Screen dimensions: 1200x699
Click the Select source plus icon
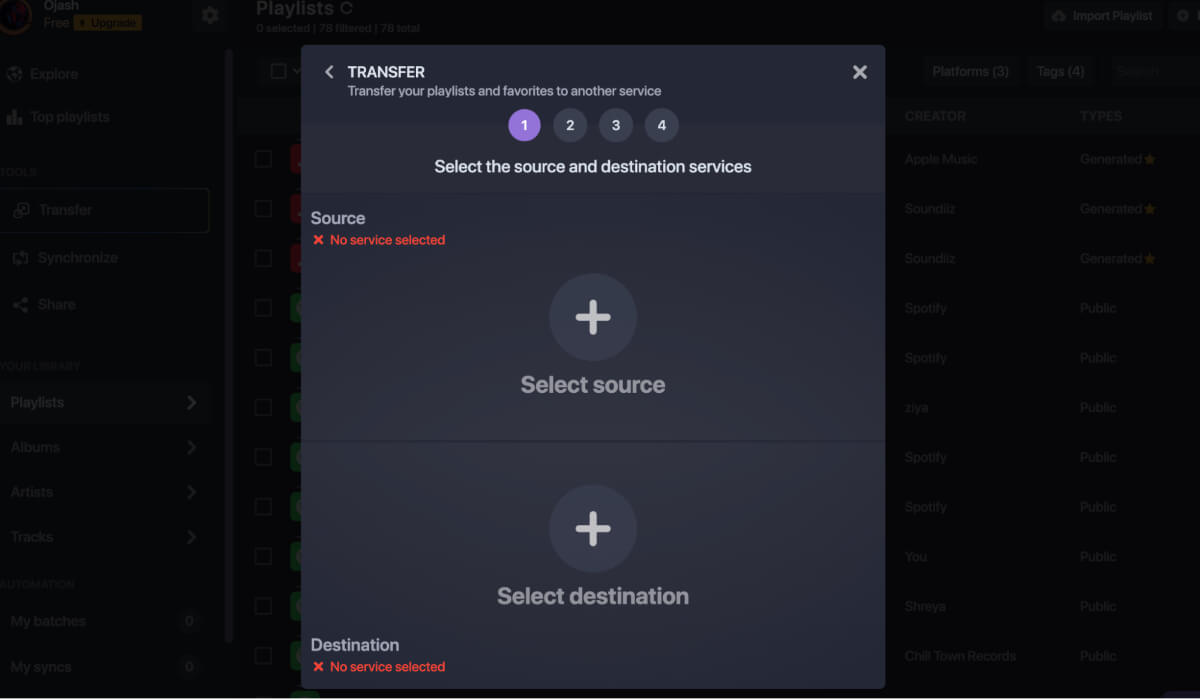tap(593, 317)
